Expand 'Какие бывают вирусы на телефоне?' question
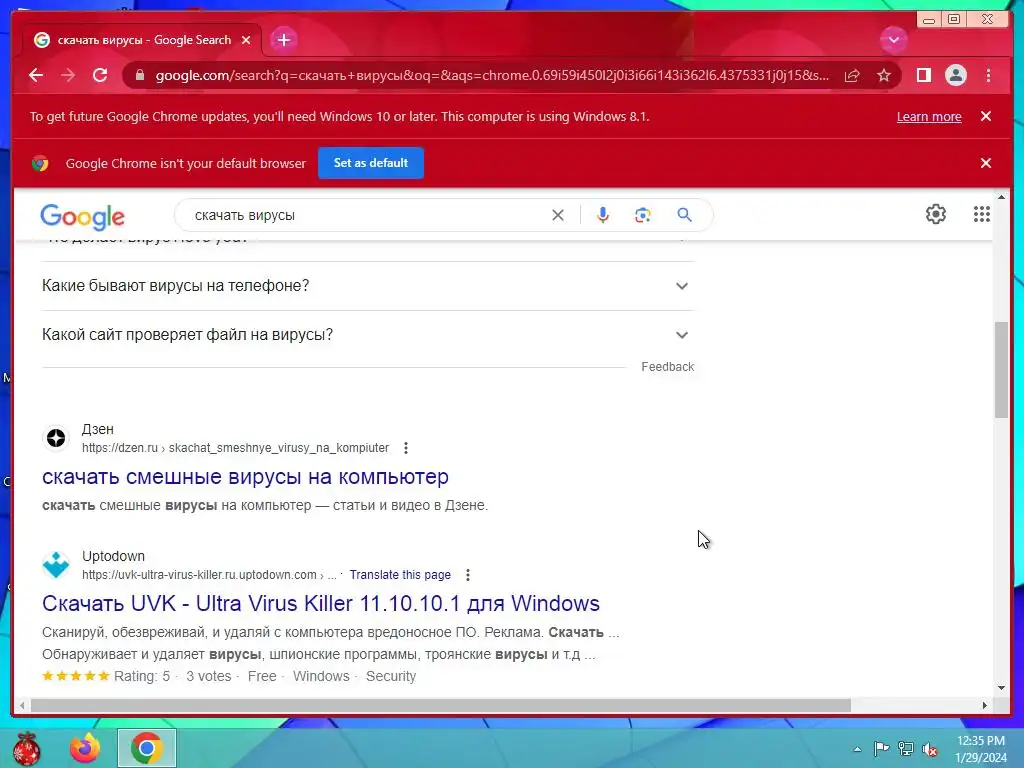 click(368, 286)
